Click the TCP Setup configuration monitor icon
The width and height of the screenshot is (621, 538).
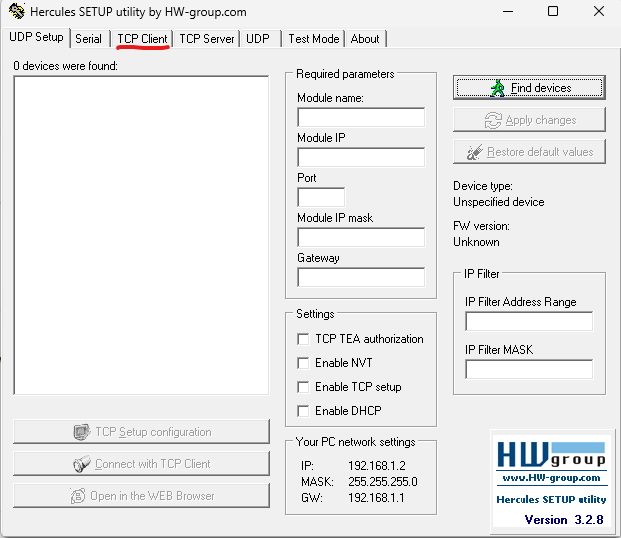click(82, 432)
